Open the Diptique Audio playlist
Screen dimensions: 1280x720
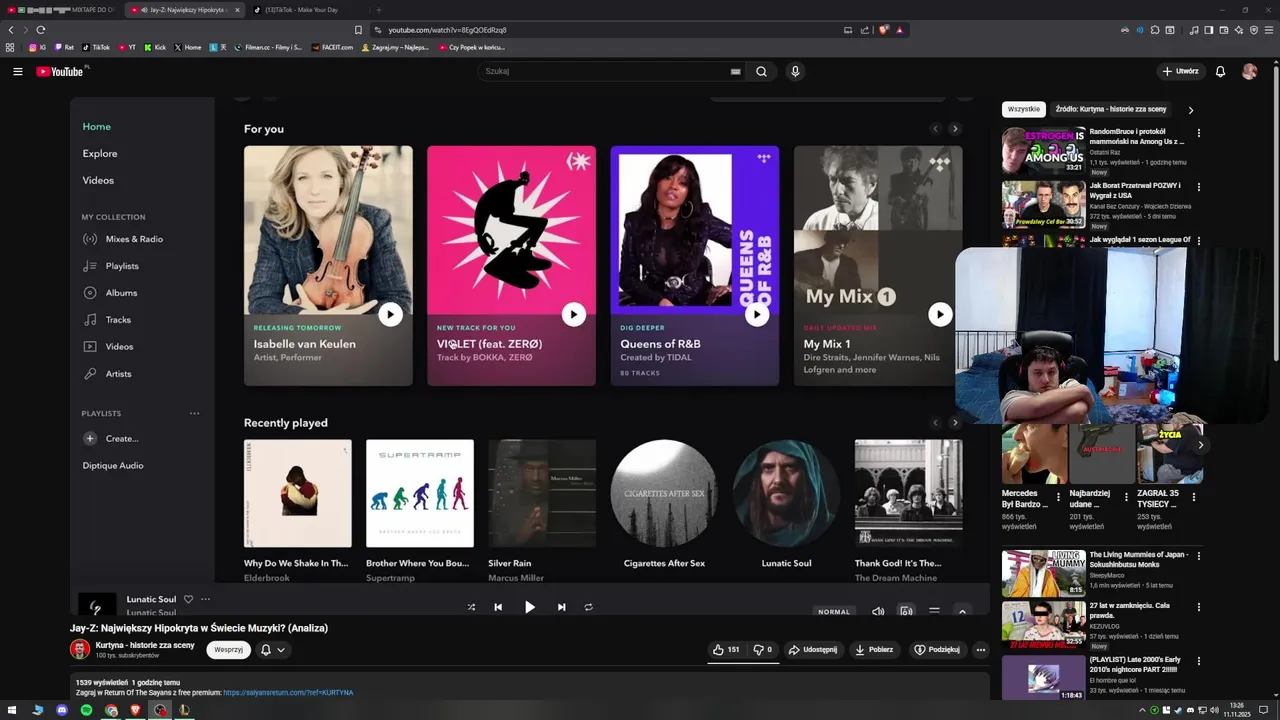pos(113,466)
